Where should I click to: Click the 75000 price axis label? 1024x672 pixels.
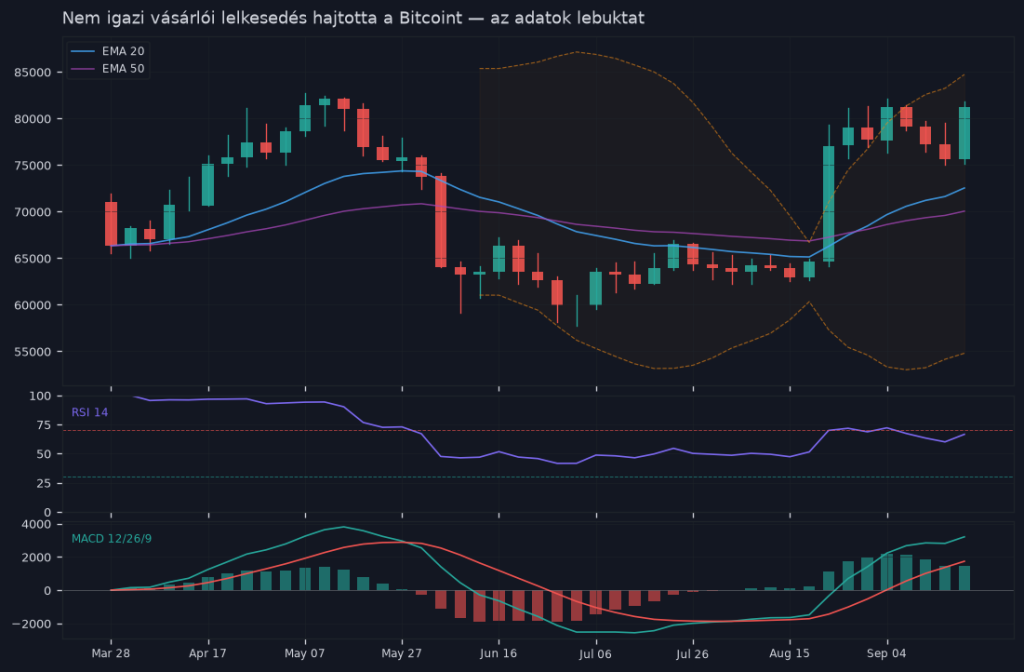(x=33, y=166)
